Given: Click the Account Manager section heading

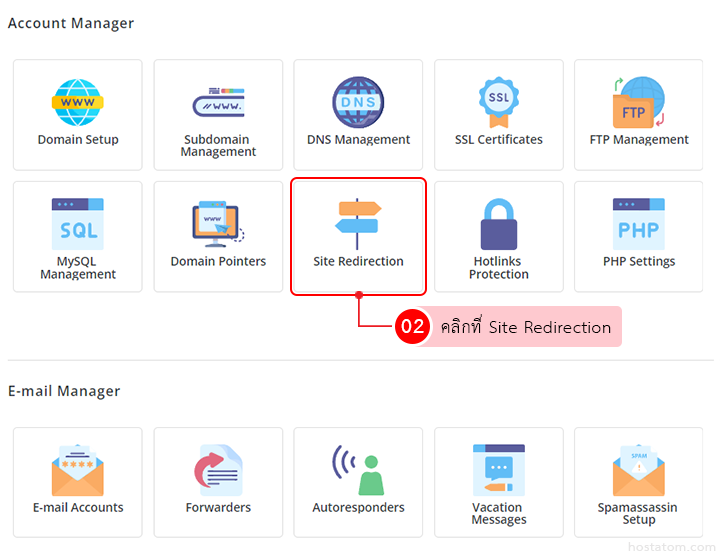Looking at the screenshot, I should click(71, 23).
